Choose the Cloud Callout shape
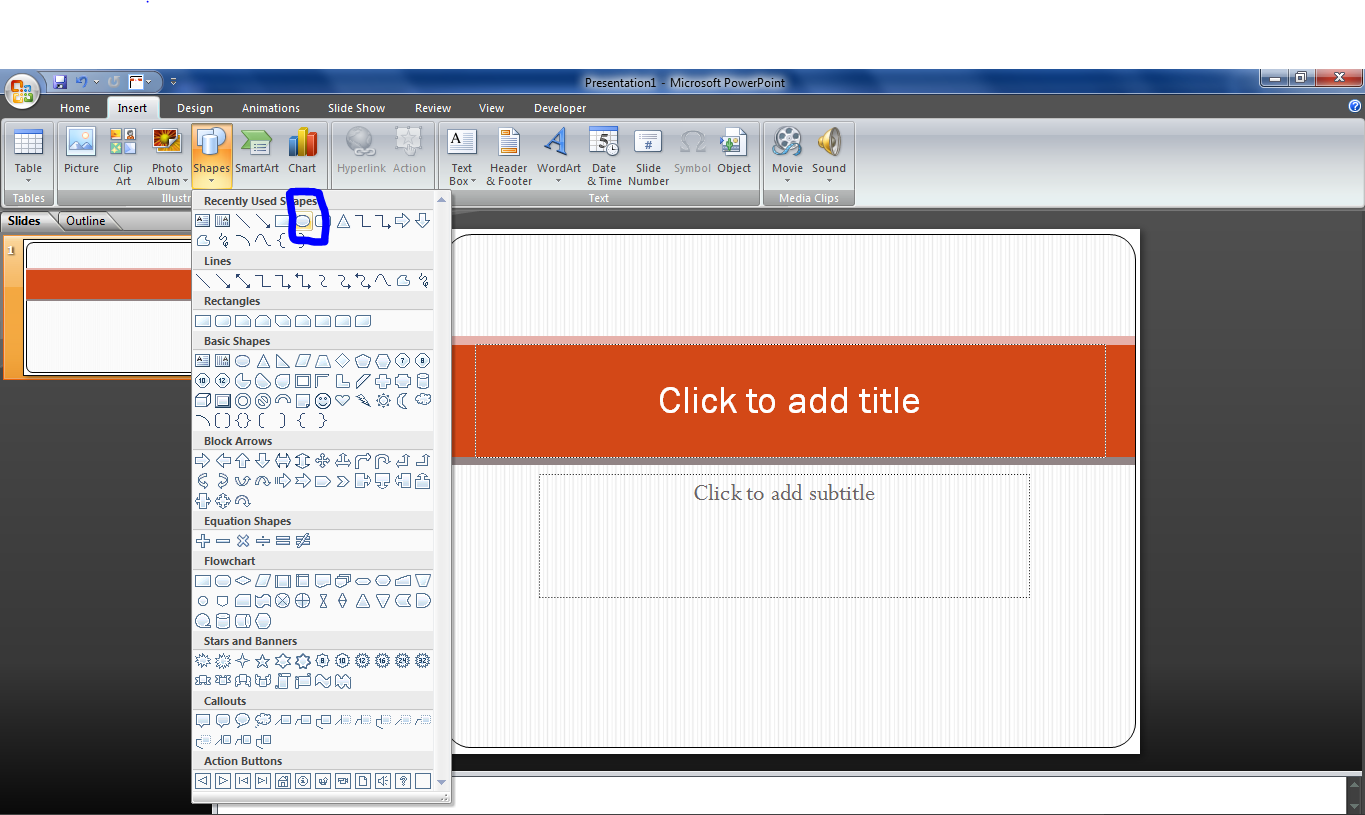 pos(263,721)
